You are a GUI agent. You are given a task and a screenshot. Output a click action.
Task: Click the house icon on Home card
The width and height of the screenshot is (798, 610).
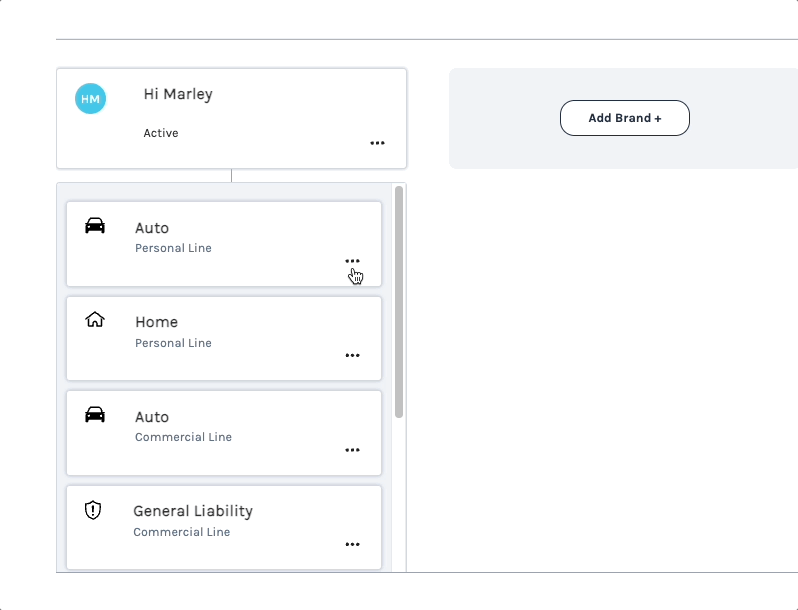(x=95, y=320)
